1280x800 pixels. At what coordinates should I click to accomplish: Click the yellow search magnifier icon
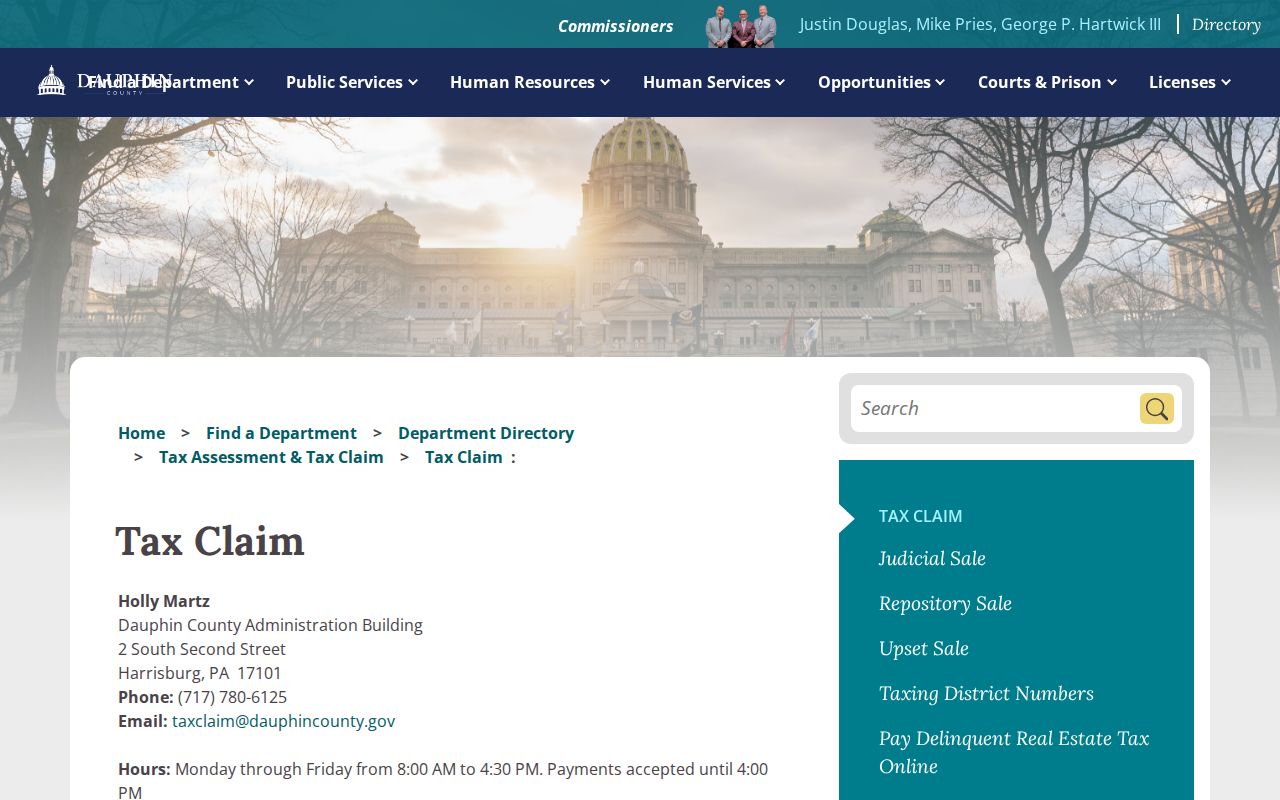(x=1157, y=408)
